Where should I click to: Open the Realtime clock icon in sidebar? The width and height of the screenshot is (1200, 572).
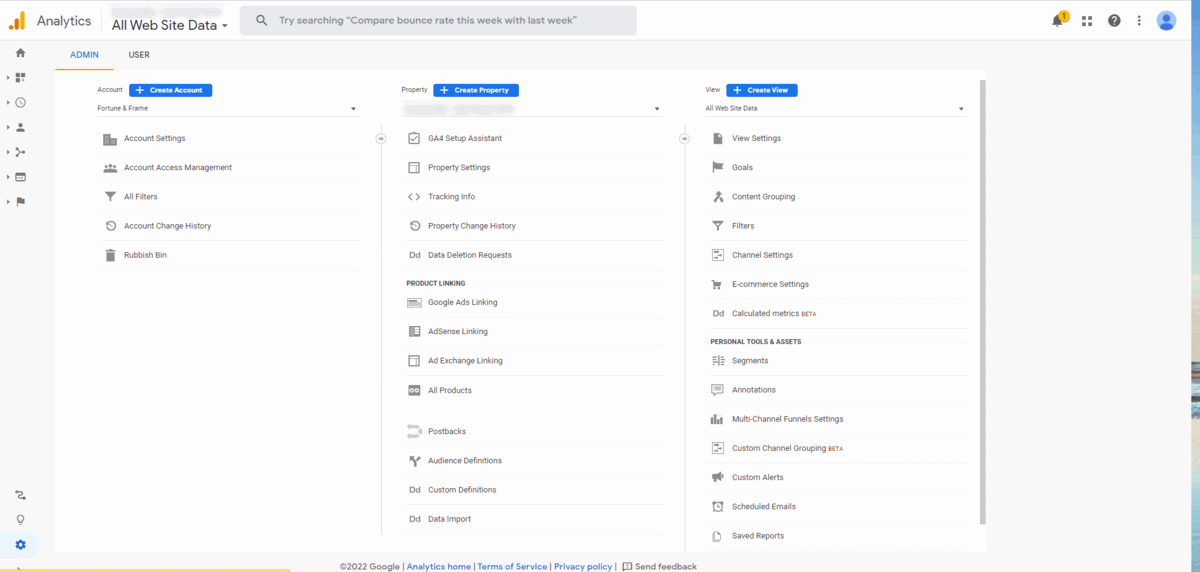pyautogui.click(x=20, y=102)
